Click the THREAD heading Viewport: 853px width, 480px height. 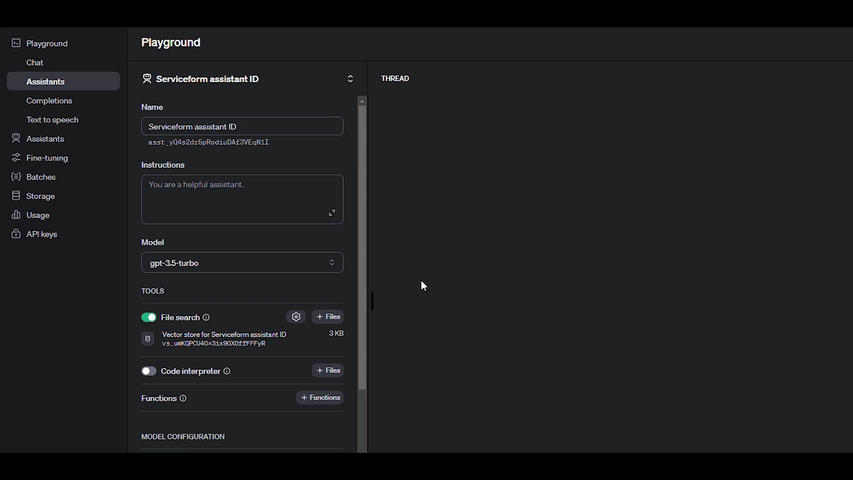(x=395, y=78)
